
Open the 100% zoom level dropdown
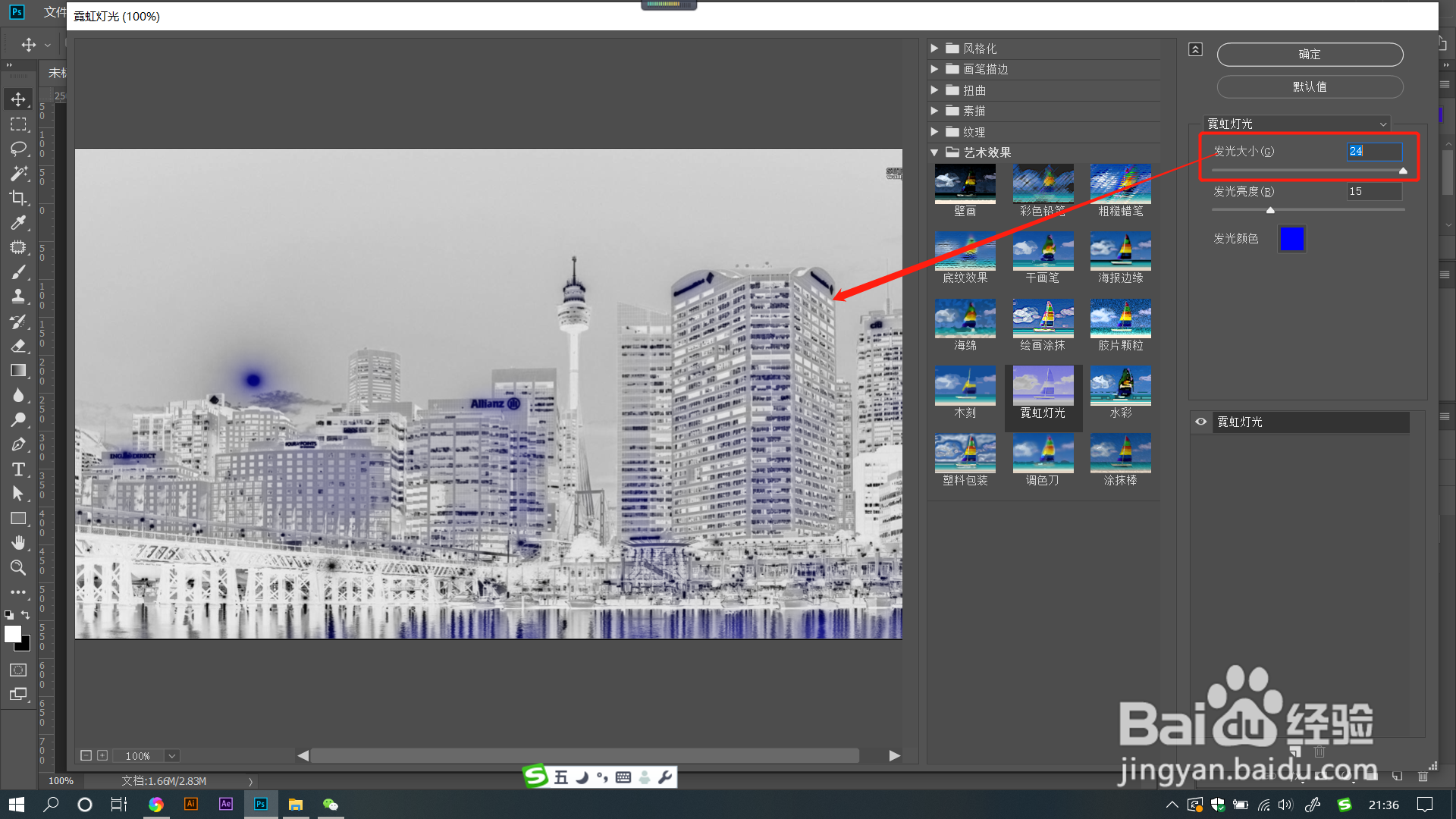pyautogui.click(x=172, y=755)
